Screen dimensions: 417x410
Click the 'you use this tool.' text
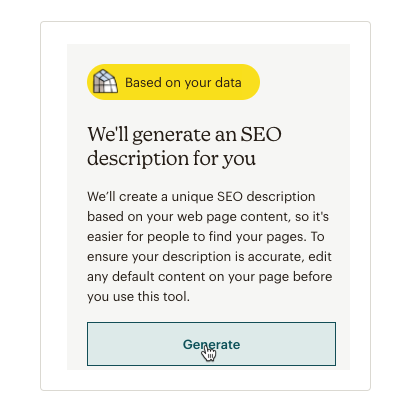(x=138, y=297)
